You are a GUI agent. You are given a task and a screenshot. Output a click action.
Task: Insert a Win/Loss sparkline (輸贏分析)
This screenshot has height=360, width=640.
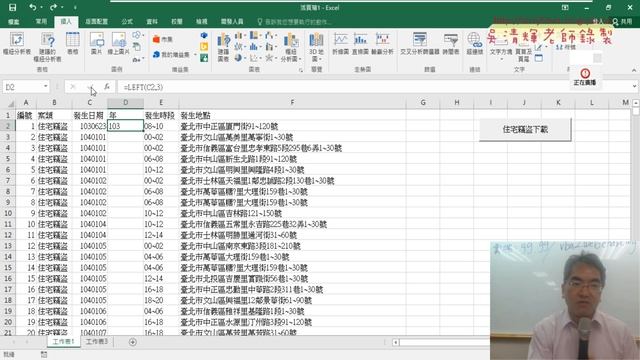click(382, 44)
